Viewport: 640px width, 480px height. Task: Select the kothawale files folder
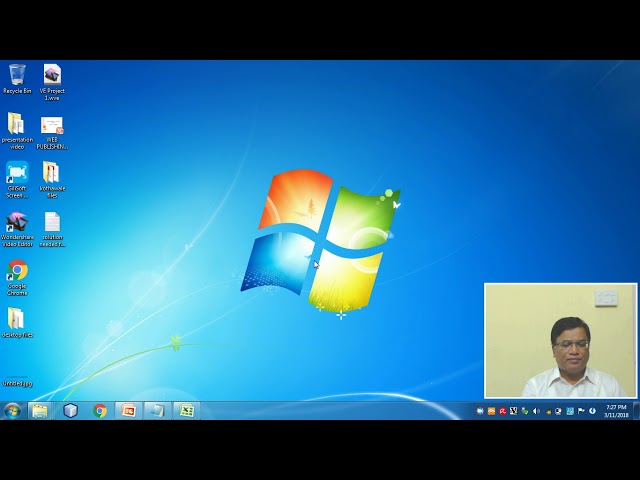[52, 180]
